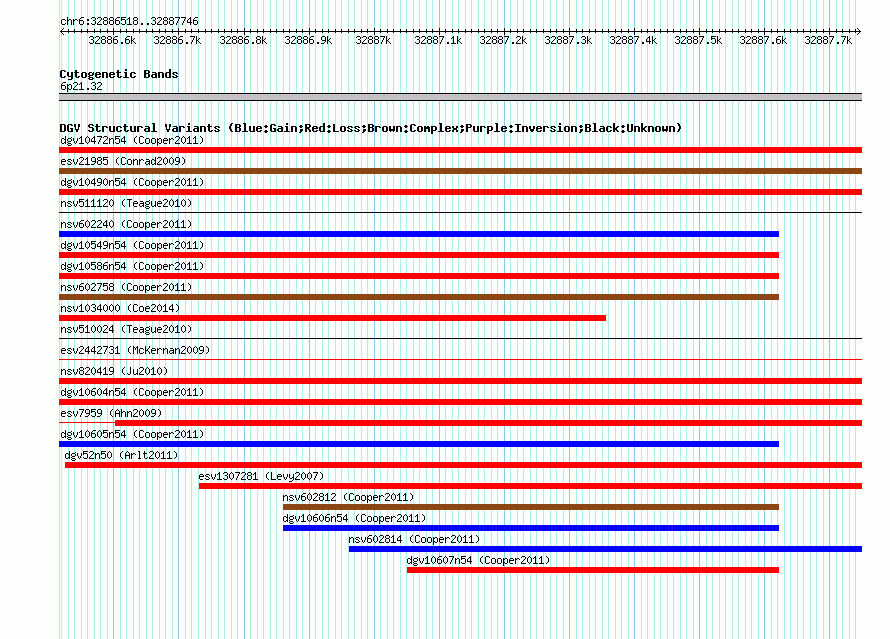The image size is (890, 639).
Task: Click the red dgv10549n54 variant bar
Action: click(419, 255)
